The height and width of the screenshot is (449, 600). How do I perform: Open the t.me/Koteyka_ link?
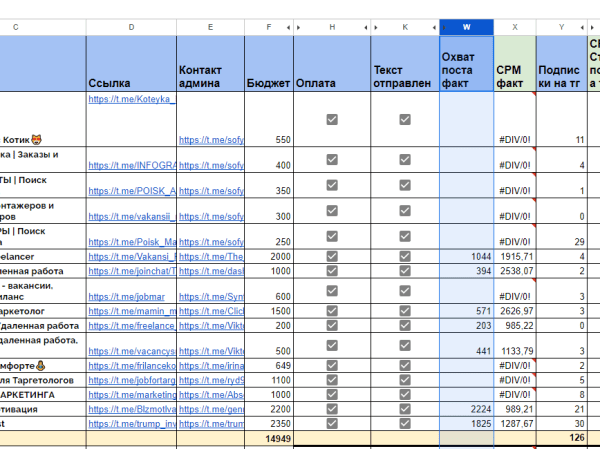pos(132,100)
